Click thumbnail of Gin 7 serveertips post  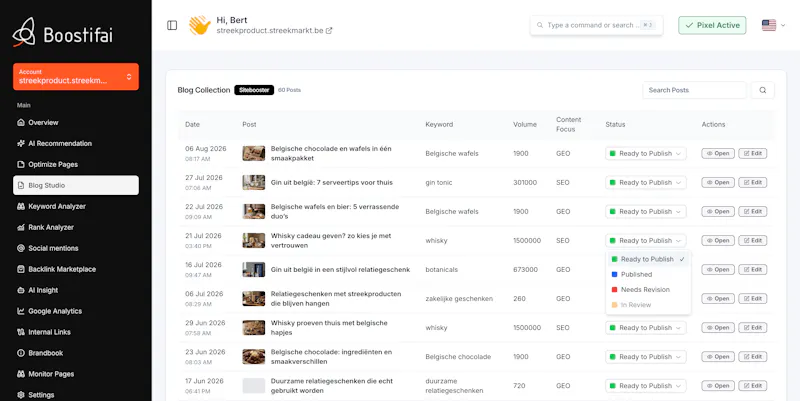(254, 183)
